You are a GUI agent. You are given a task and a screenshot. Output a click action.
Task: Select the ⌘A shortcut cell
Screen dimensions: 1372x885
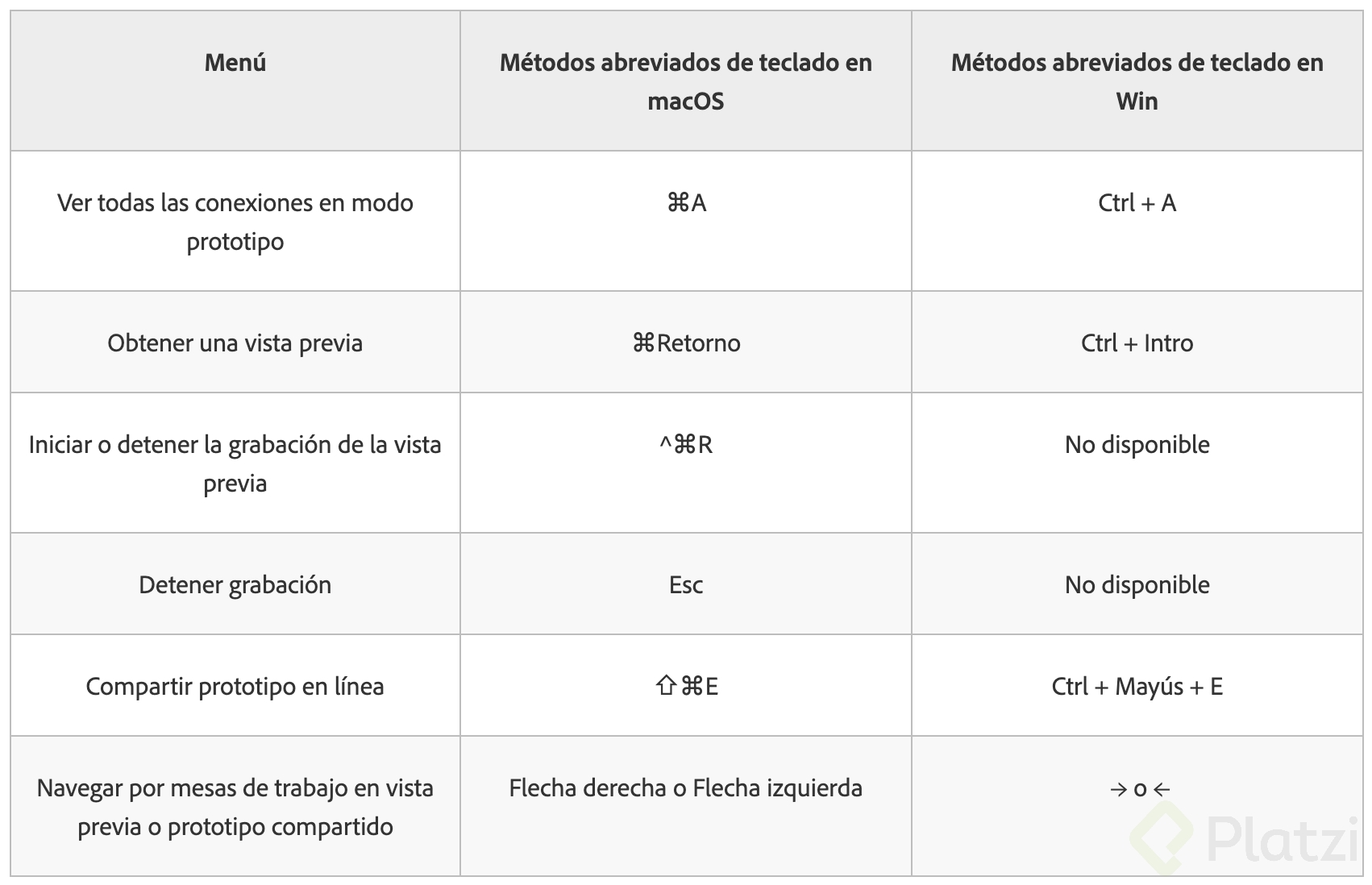coord(686,221)
